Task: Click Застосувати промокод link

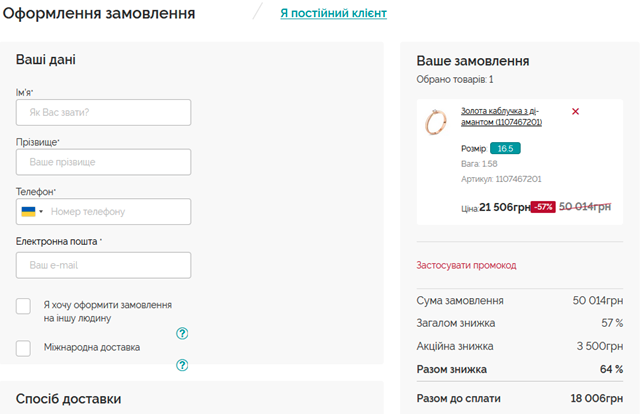Action: [x=466, y=265]
